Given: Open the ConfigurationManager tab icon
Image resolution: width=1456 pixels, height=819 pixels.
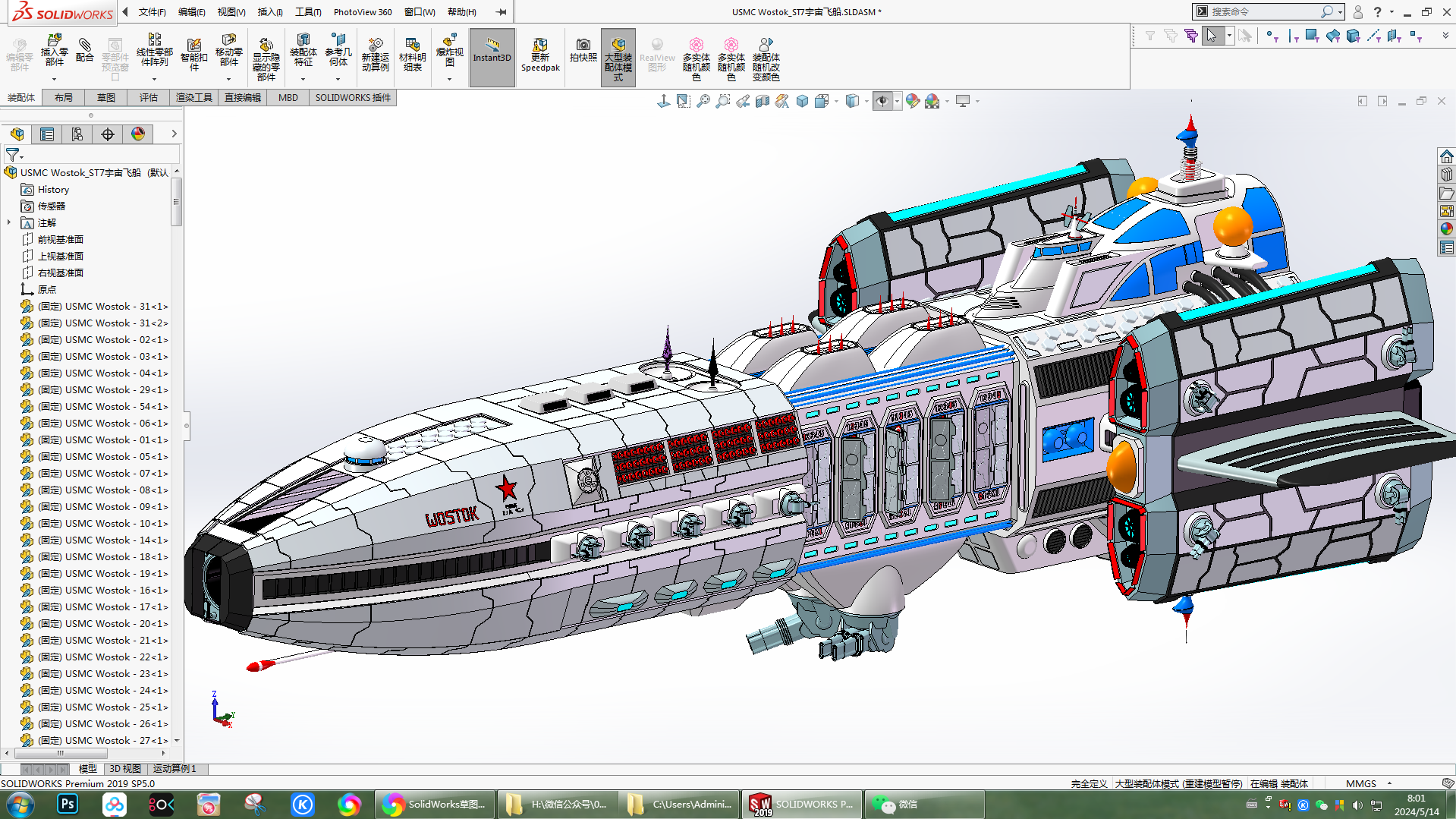Looking at the screenshot, I should tap(77, 134).
